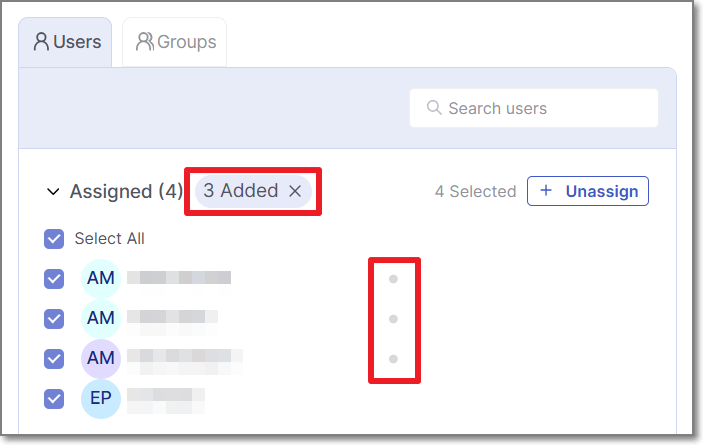Image resolution: width=703 pixels, height=445 pixels.
Task: Click the 3 Added filter tag
Action: click(240, 191)
